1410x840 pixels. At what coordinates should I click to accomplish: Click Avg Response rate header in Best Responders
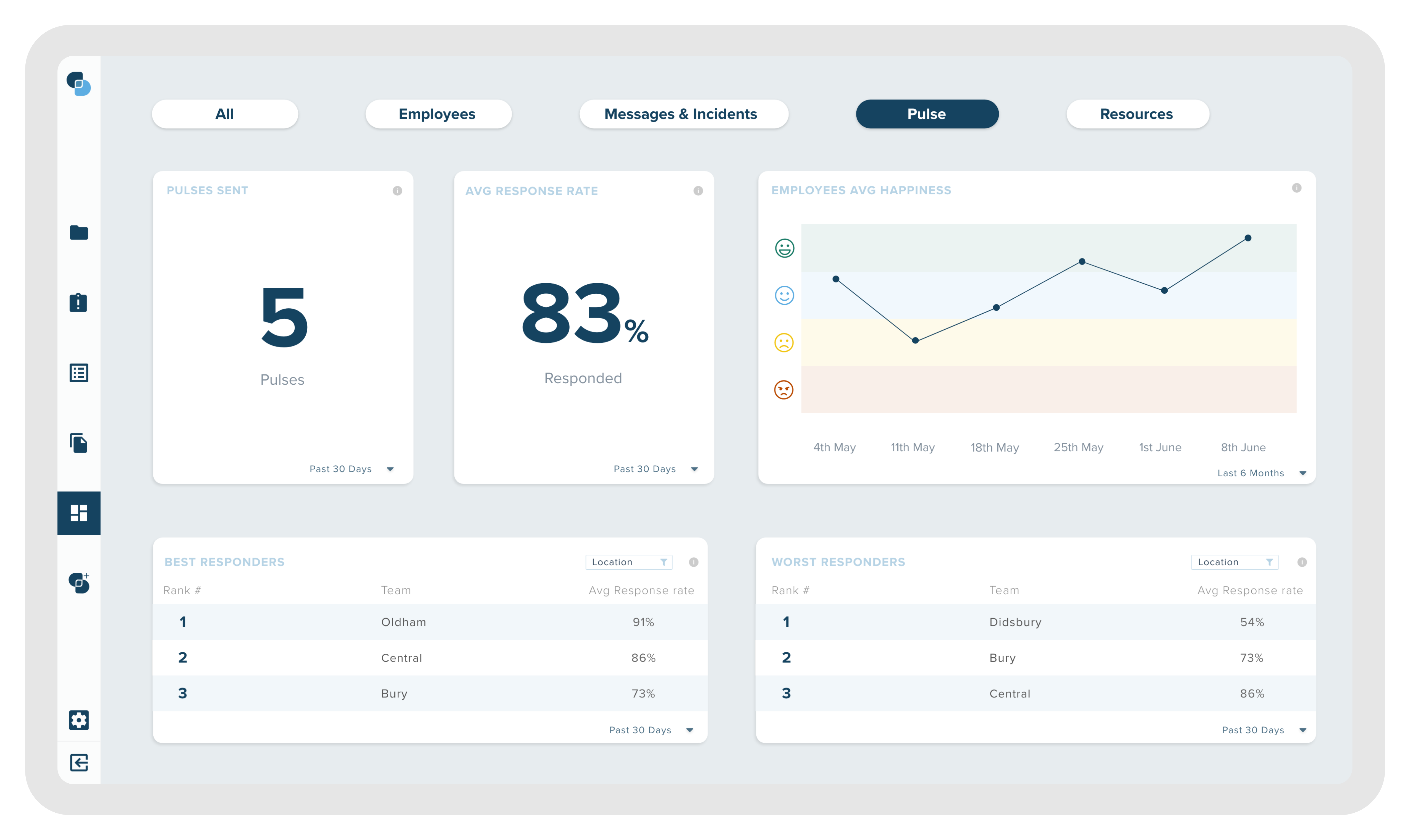point(641,590)
